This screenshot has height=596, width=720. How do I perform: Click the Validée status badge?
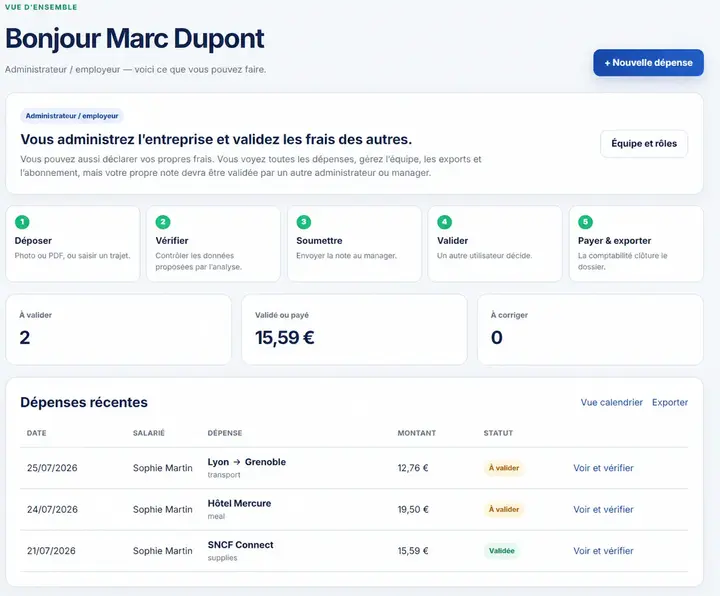click(501, 551)
